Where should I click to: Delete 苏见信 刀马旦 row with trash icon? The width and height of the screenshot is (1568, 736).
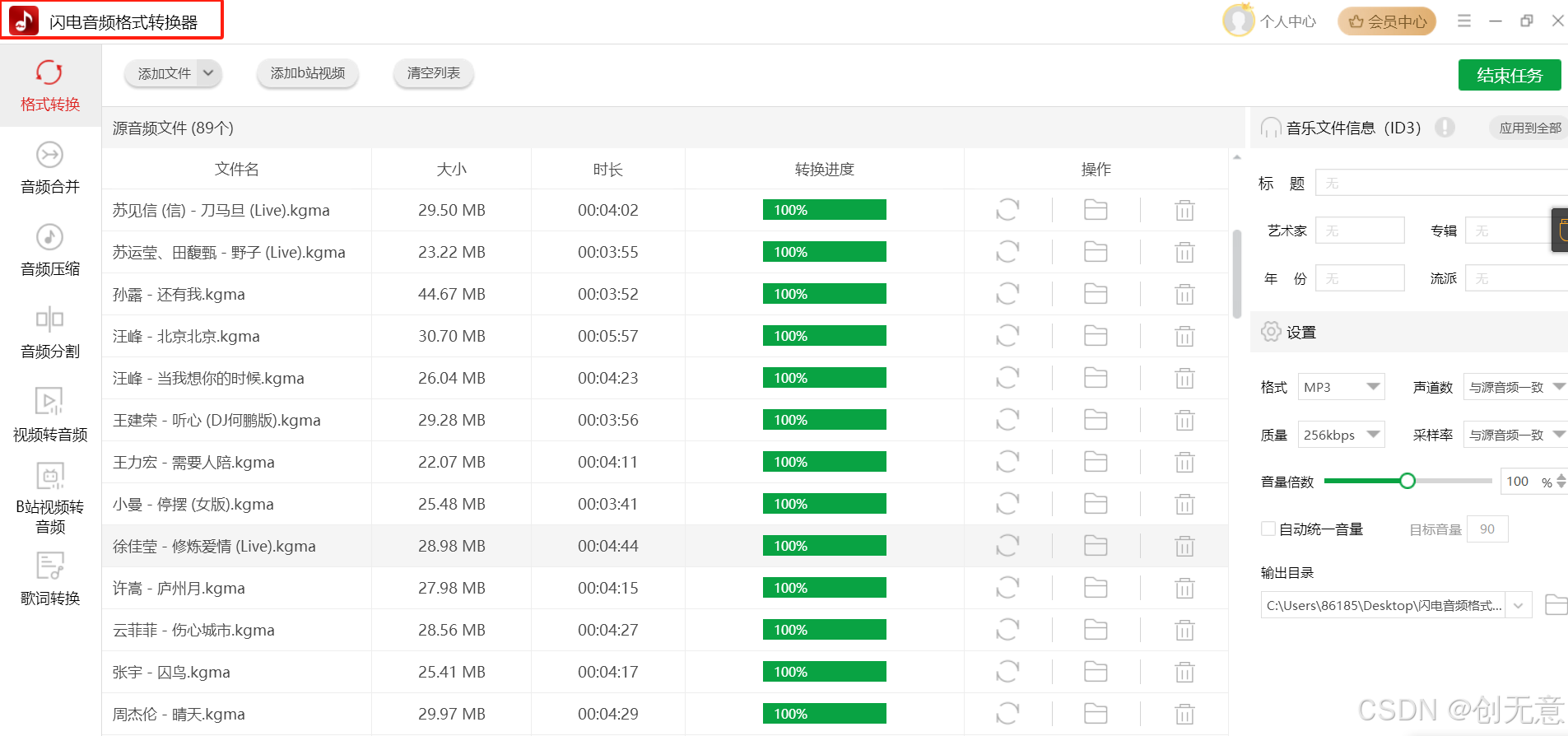point(1184,211)
